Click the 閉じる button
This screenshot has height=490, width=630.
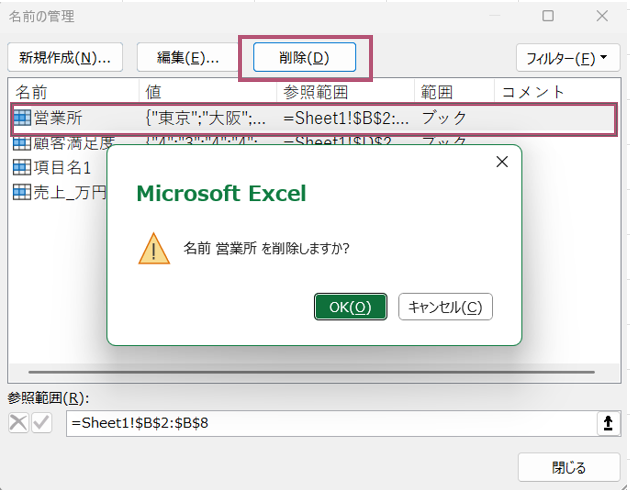[x=569, y=468]
